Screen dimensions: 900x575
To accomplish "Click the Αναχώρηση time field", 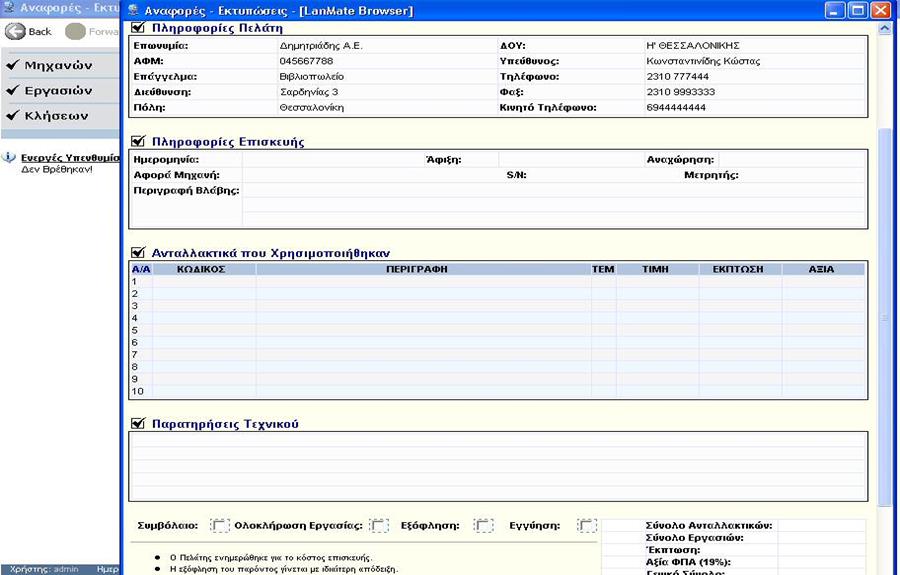I will [792, 160].
